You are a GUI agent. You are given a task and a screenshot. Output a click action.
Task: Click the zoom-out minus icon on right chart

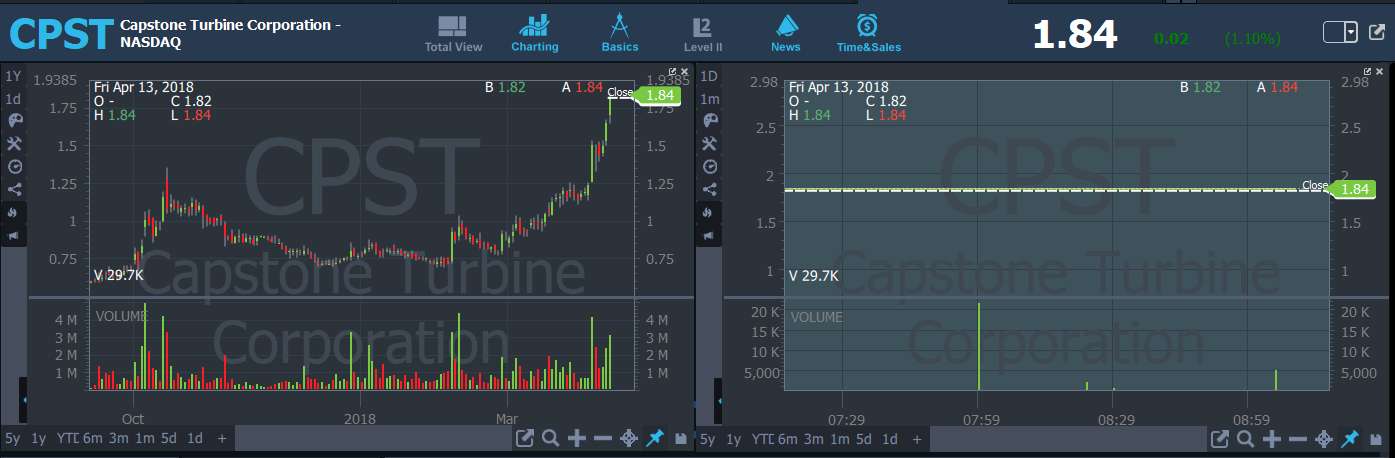point(1298,438)
